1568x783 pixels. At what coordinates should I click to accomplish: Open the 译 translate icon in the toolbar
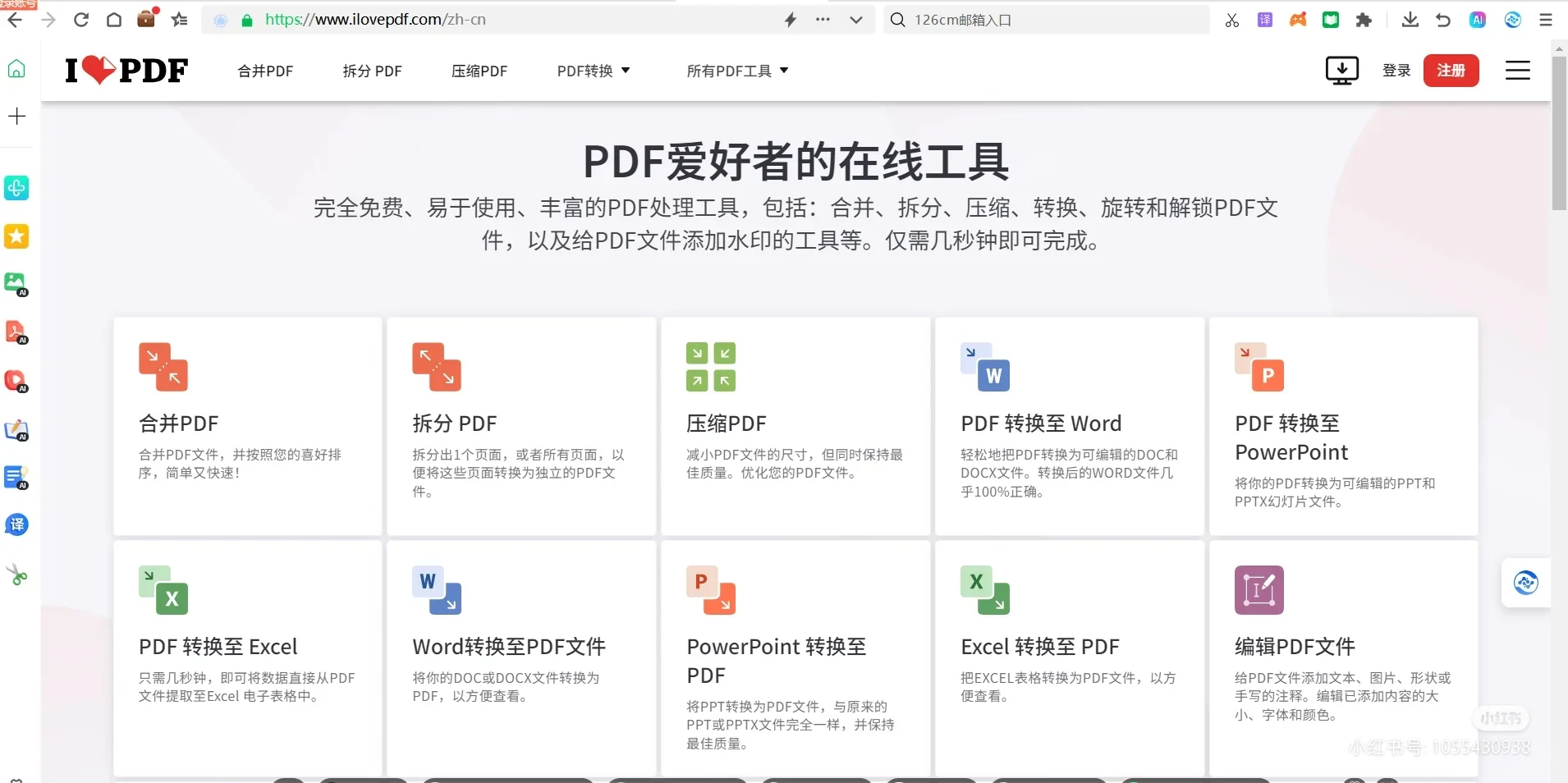pos(1264,19)
